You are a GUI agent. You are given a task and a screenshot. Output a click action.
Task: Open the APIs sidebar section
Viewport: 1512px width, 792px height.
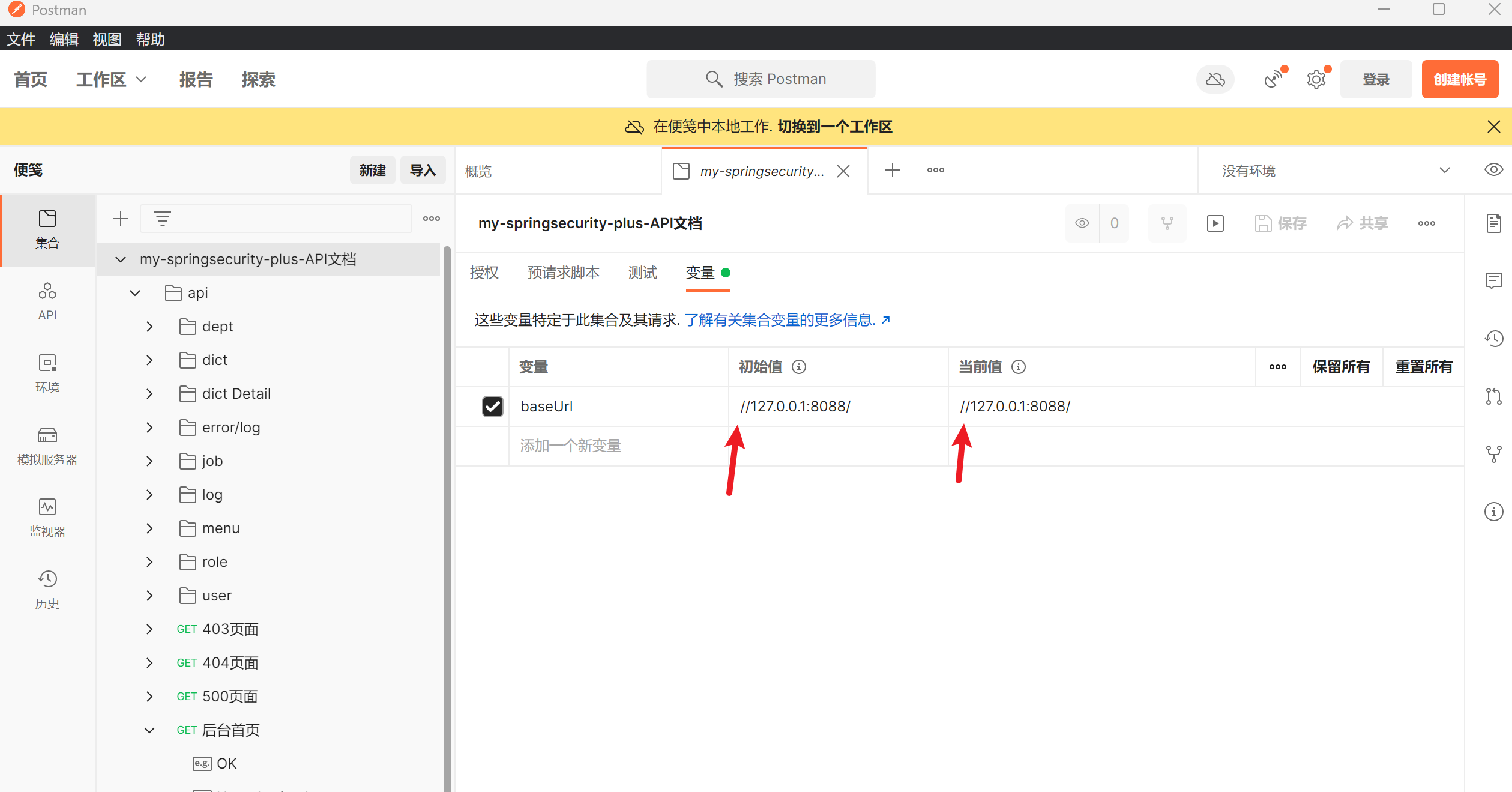(47, 301)
